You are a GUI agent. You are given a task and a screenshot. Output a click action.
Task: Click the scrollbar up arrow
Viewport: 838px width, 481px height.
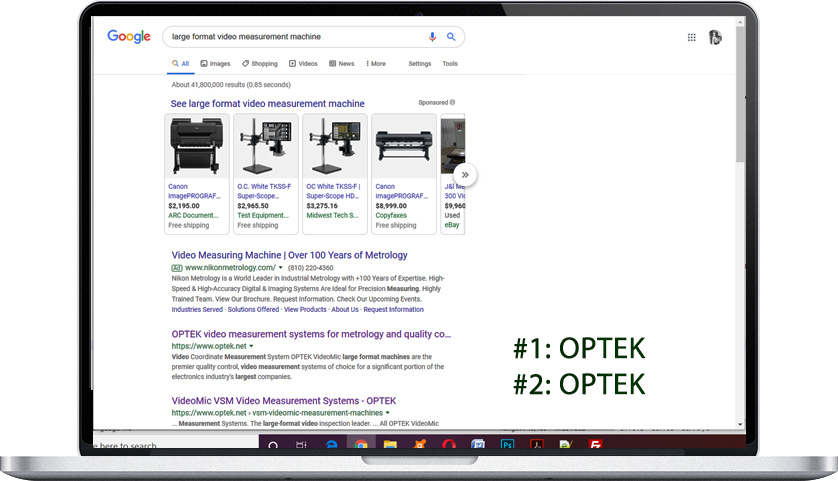pyautogui.click(x=740, y=22)
